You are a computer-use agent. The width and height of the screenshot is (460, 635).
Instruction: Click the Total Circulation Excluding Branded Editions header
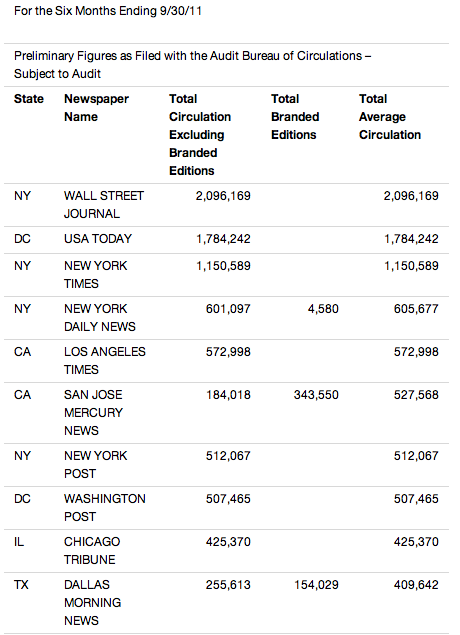coord(200,134)
